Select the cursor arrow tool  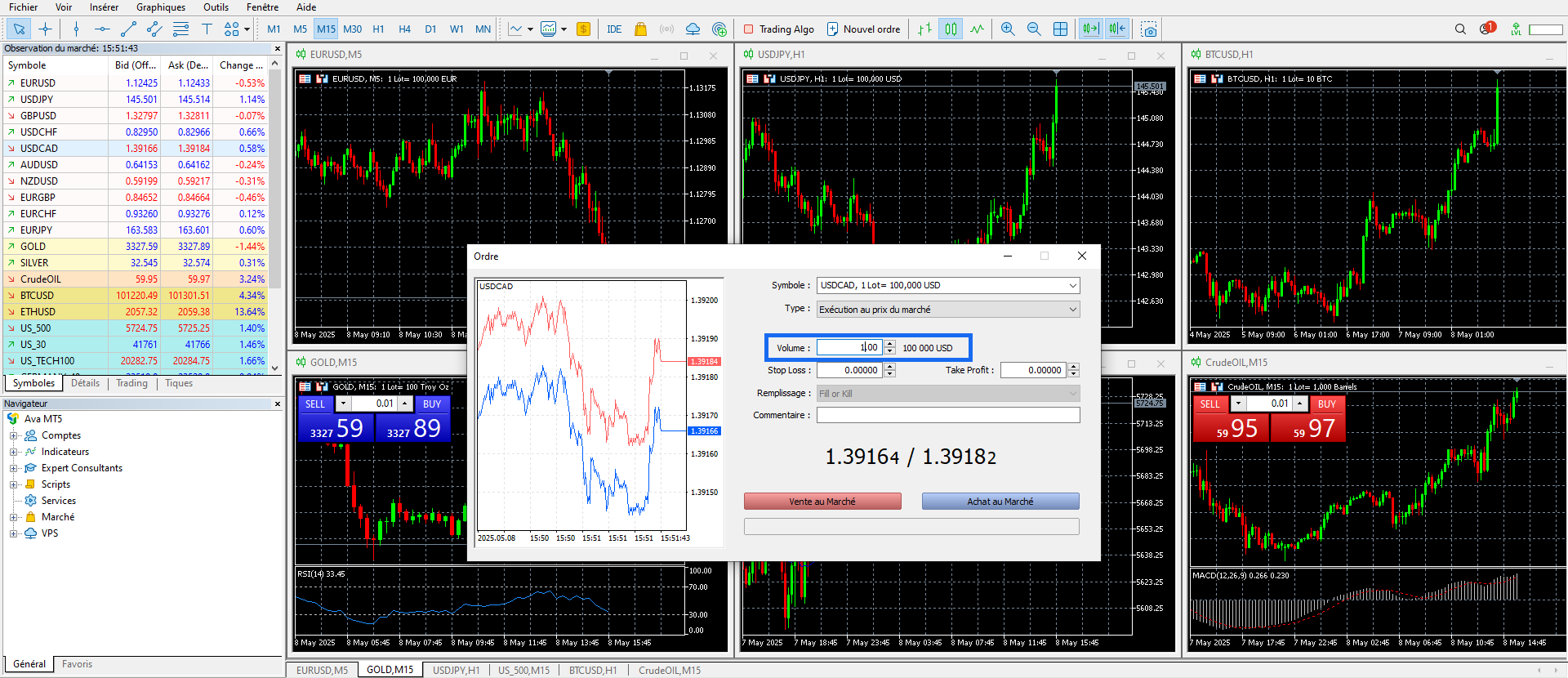tap(19, 29)
